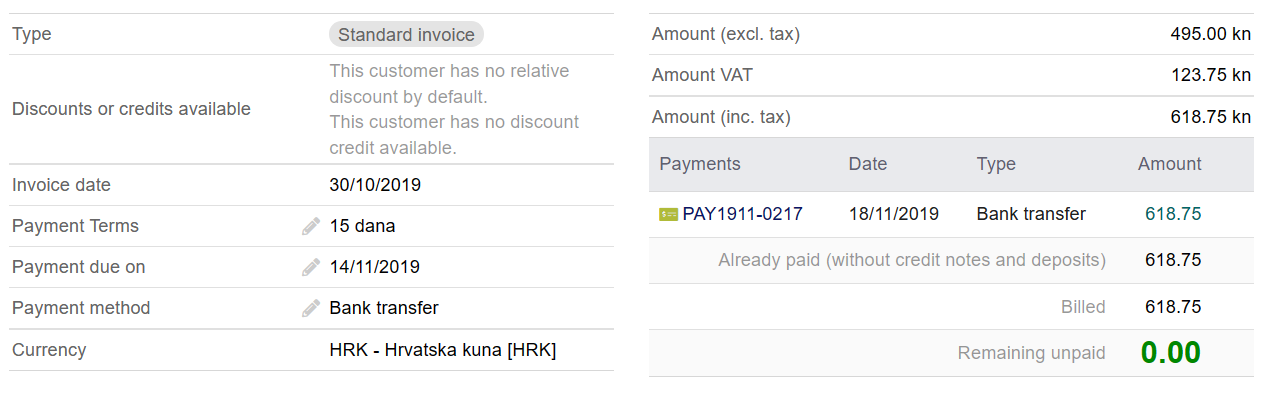Click the Remaining unpaid 0.00 amount
This screenshot has height=396, width=1268.
point(1171,352)
